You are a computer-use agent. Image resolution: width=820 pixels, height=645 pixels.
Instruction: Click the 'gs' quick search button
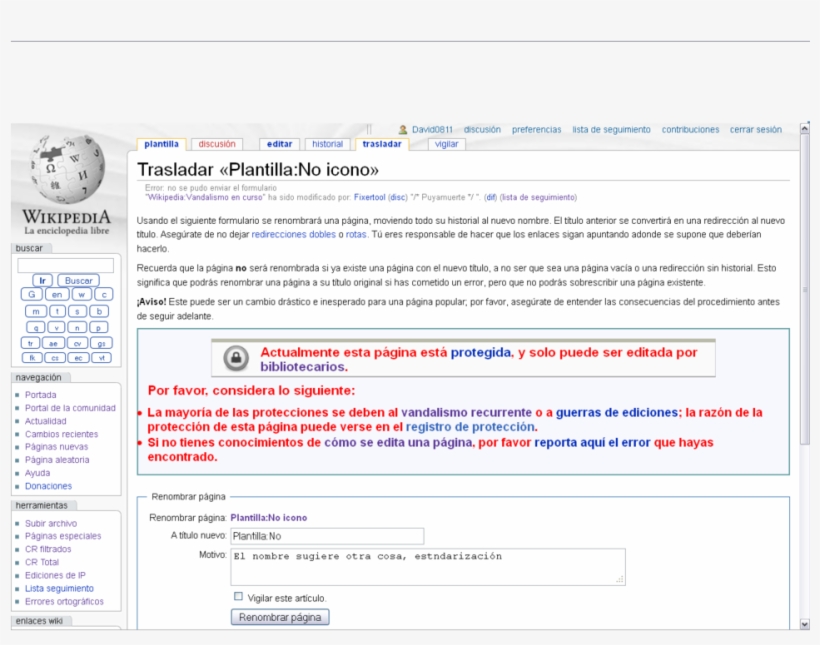coord(101,343)
